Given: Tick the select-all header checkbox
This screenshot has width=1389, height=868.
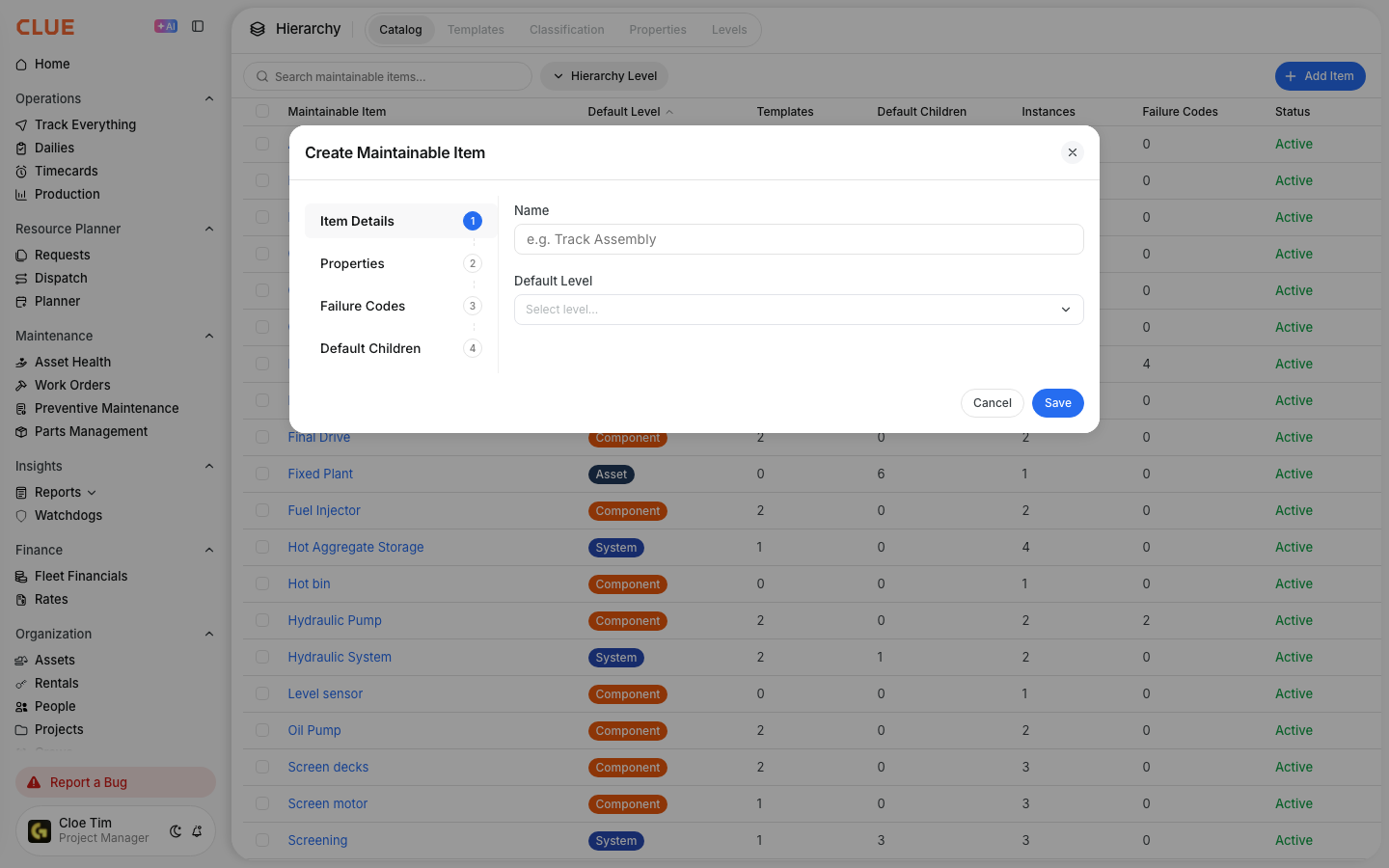Looking at the screenshot, I should pyautogui.click(x=262, y=111).
